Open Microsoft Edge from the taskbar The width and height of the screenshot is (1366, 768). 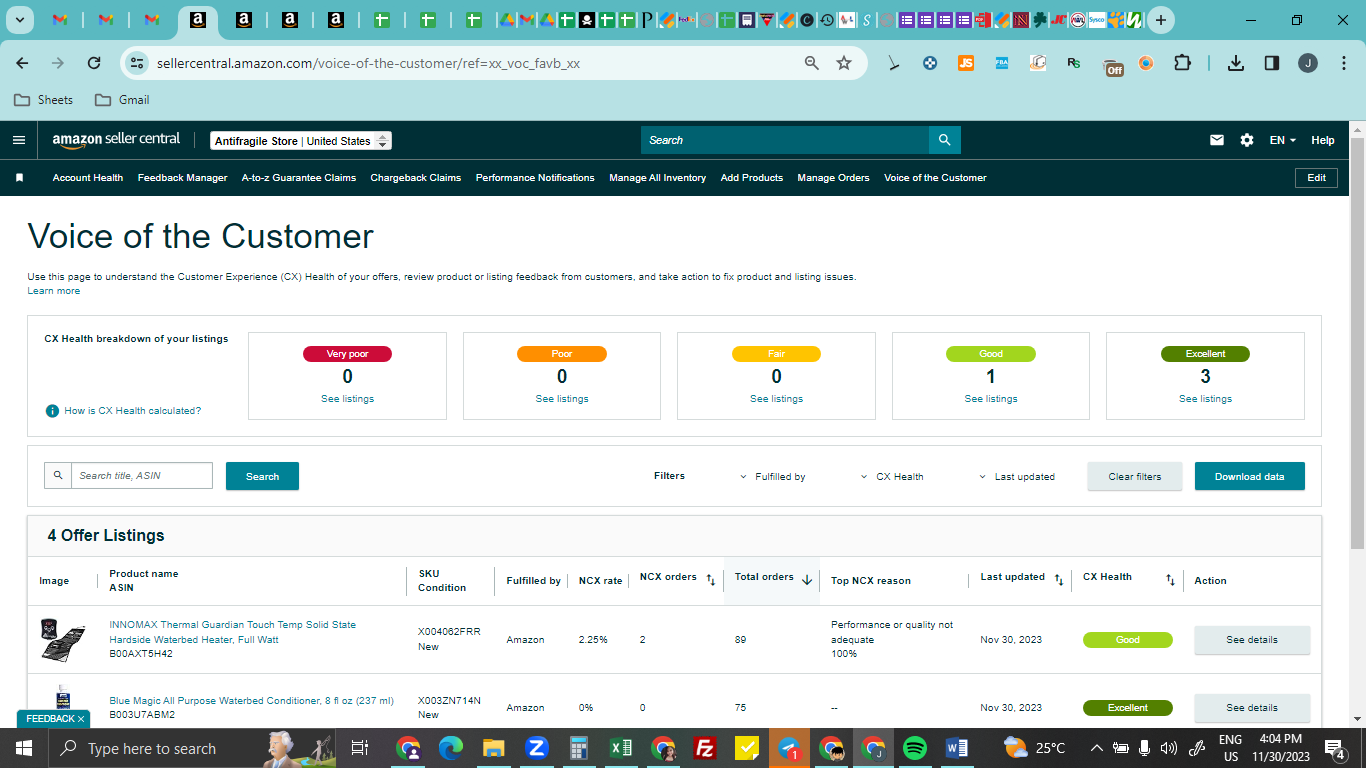click(x=451, y=748)
